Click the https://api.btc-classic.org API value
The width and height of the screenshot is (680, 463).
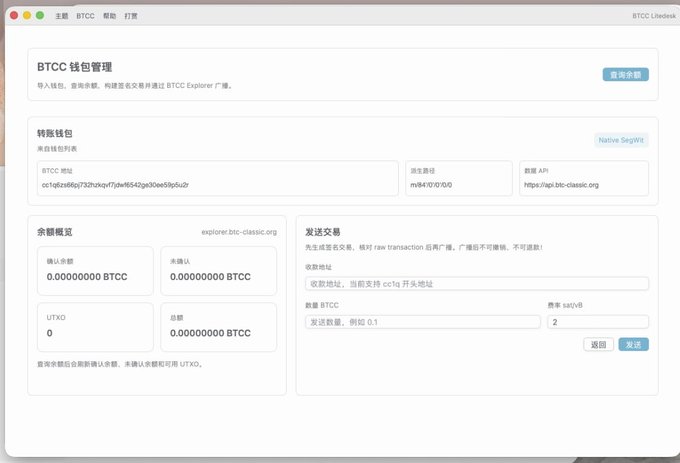click(561, 185)
